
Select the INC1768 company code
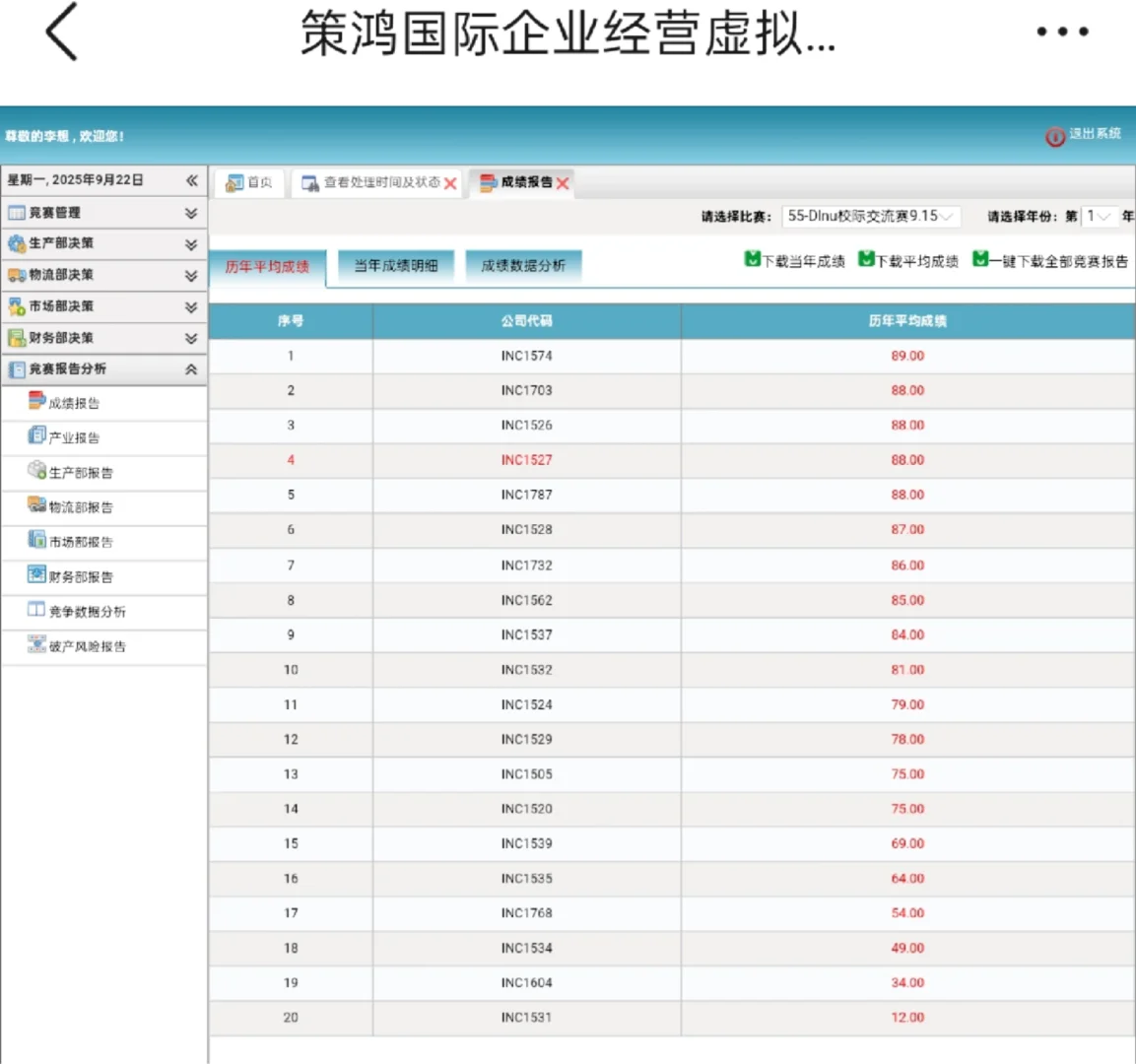(527, 913)
